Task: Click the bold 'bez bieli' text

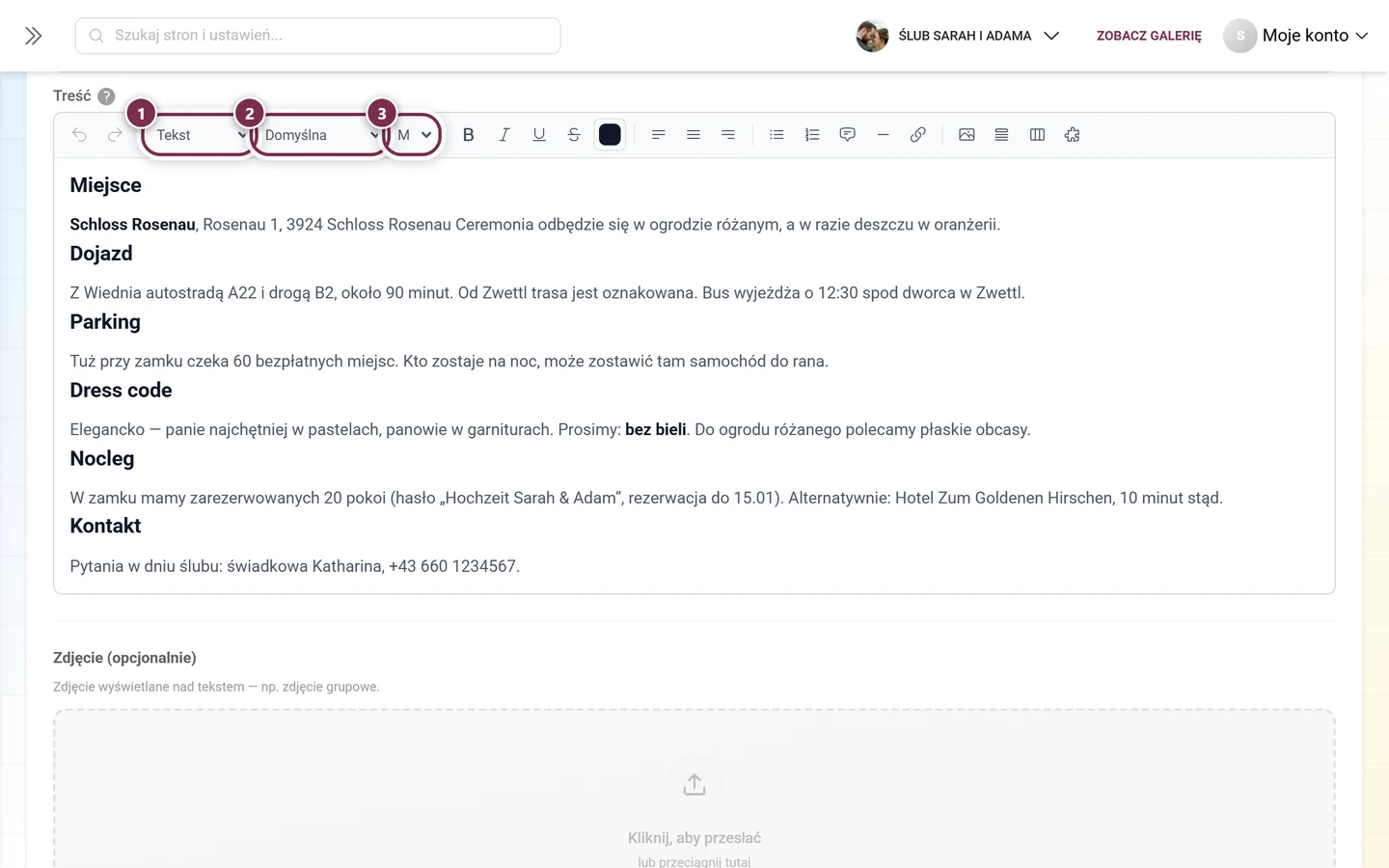Action: coord(656,430)
